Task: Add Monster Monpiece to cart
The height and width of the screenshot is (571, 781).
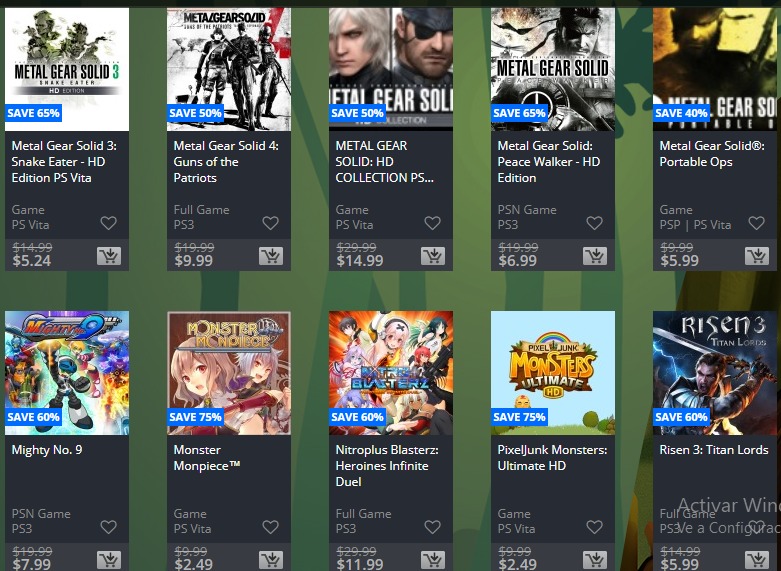Action: point(271,560)
